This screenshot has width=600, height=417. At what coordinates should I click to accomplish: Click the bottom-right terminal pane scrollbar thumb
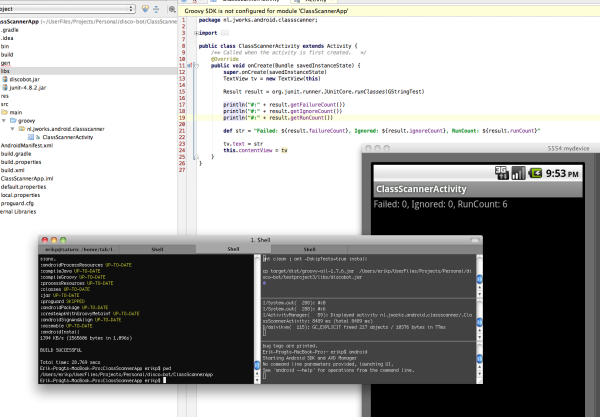tap(479, 358)
